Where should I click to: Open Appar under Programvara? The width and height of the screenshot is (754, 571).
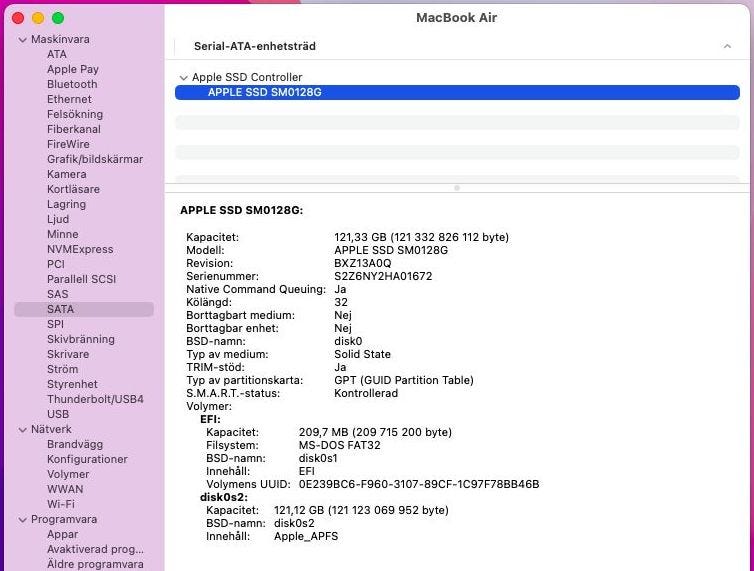tap(63, 534)
